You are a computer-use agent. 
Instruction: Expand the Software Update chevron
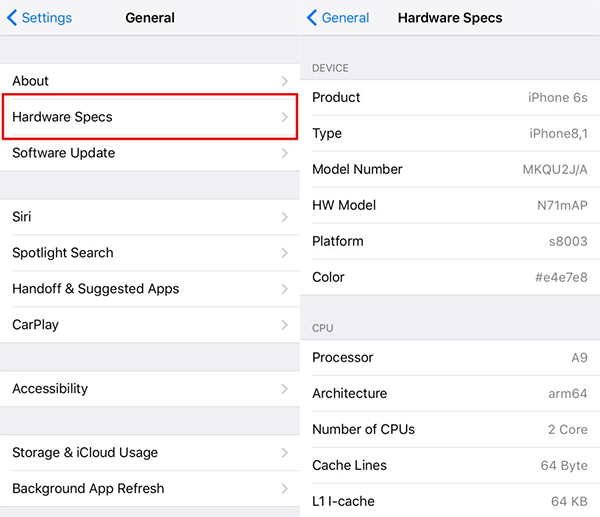click(x=284, y=153)
